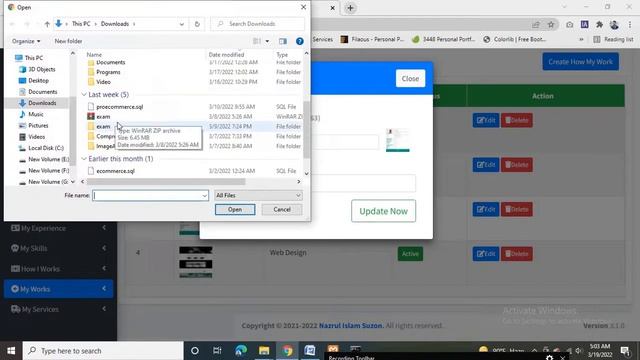Open Chrome extensions puzzle icon
The image size is (640, 360).
(599, 25)
